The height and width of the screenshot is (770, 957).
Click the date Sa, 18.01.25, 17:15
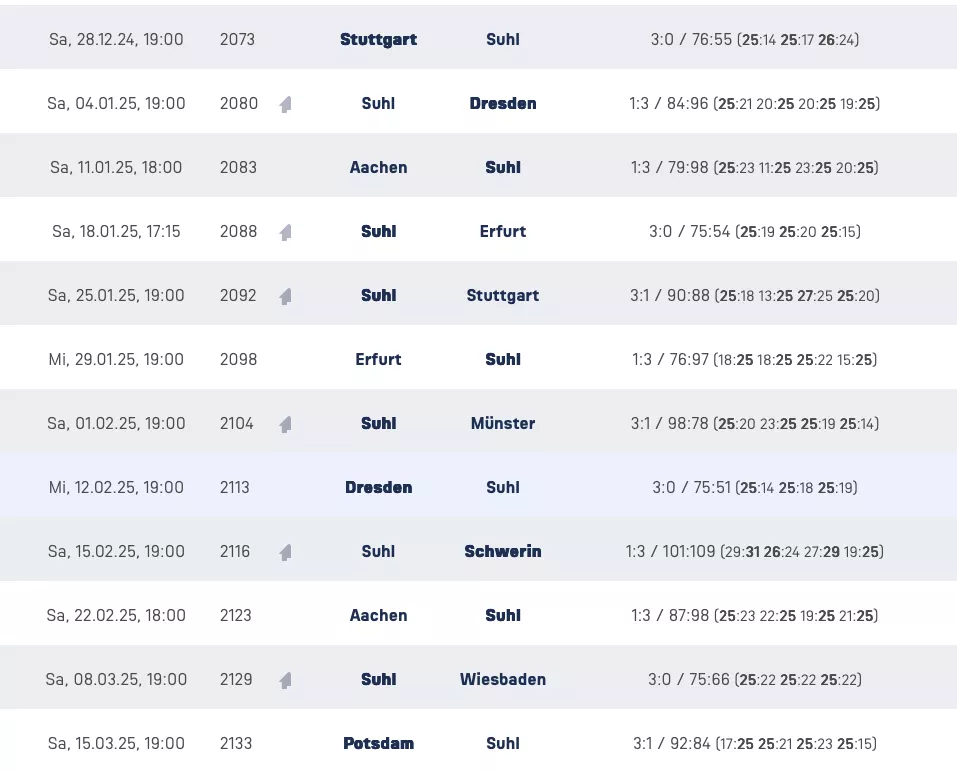click(x=116, y=232)
